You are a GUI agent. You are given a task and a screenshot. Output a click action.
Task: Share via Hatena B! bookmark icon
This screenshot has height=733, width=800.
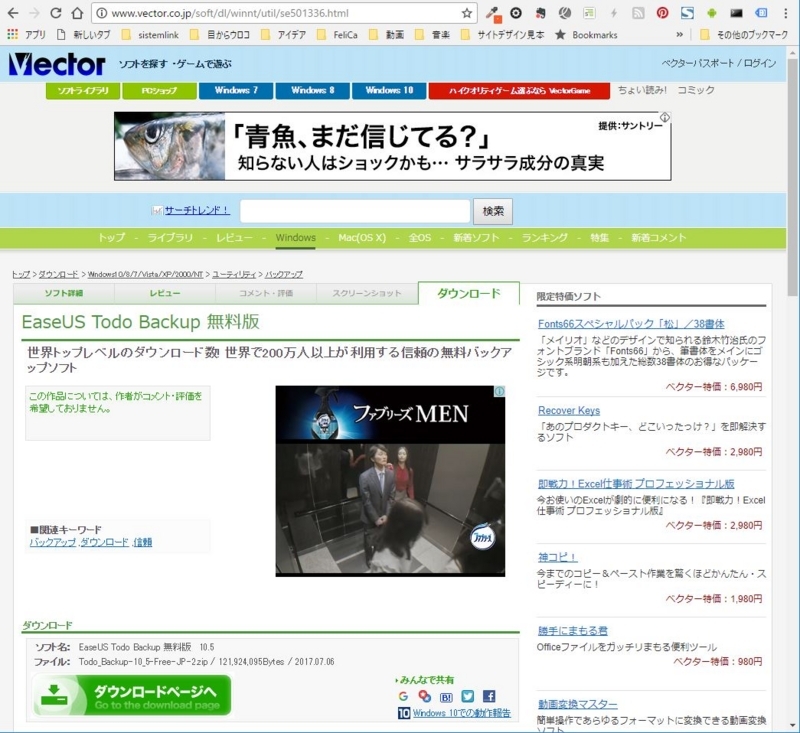(x=446, y=696)
